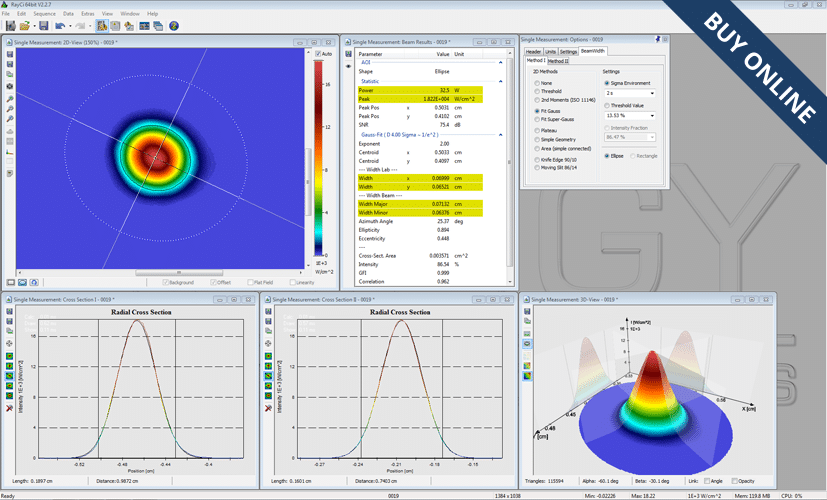Click the cascade windows toolbar icon
The width and height of the screenshot is (827, 500).
158,25
